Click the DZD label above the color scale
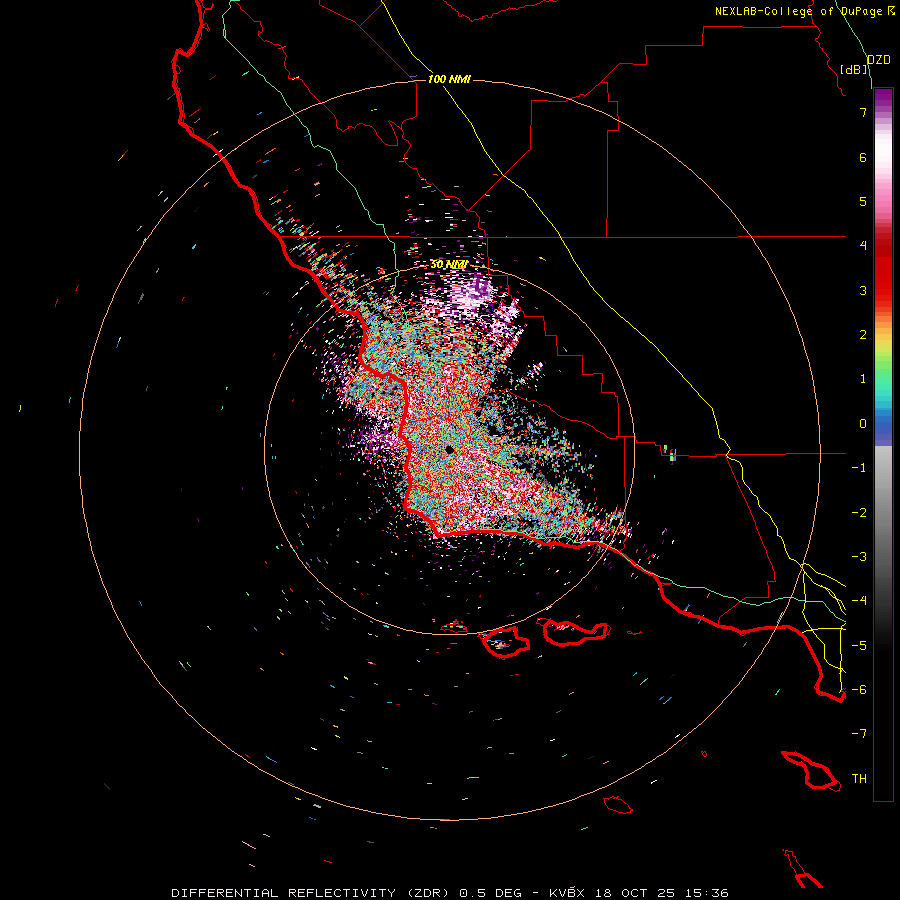 click(x=879, y=60)
